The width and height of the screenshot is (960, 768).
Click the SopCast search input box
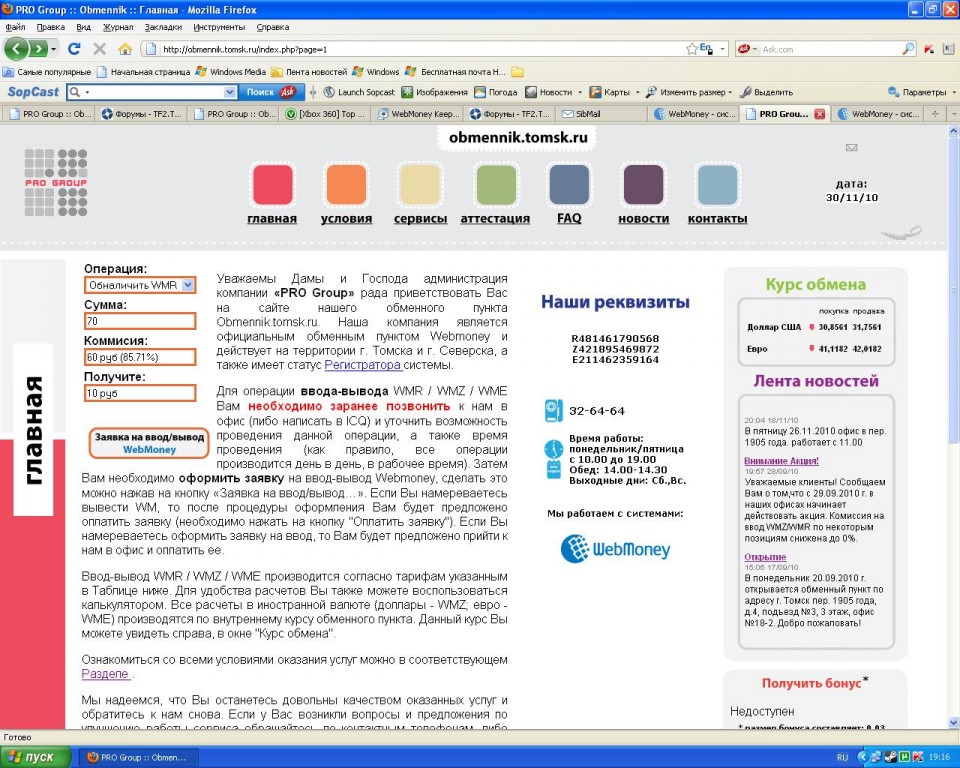153,92
